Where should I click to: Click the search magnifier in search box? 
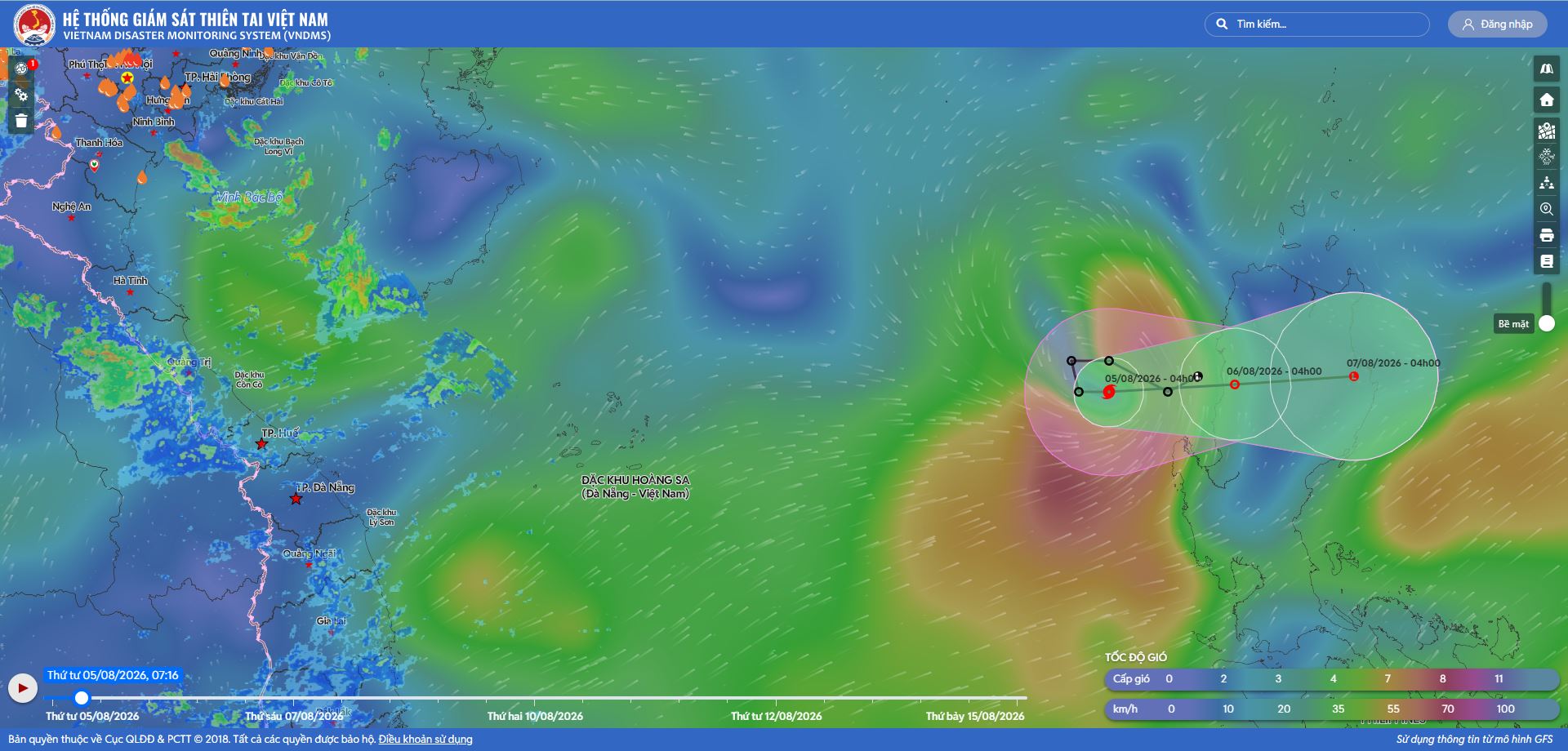(x=1222, y=24)
